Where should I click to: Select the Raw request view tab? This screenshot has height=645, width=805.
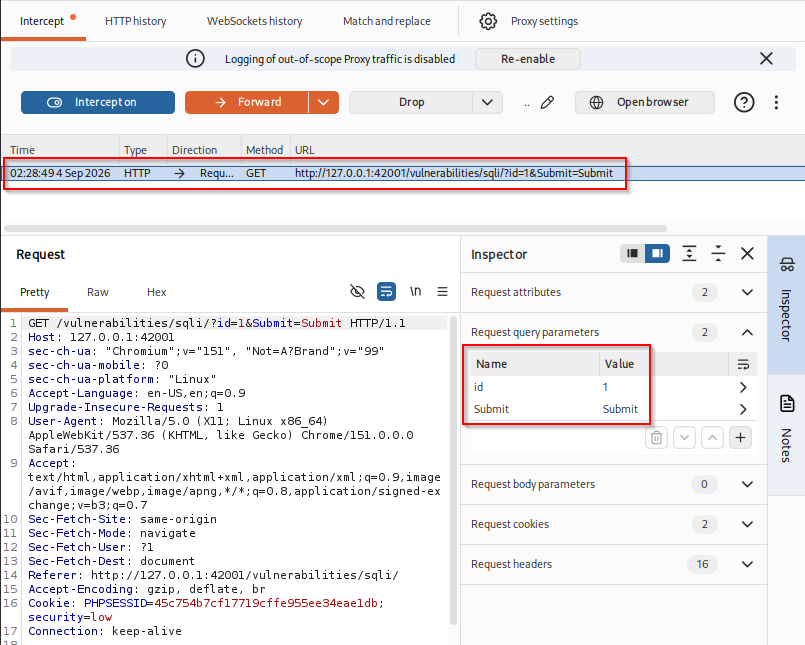(x=98, y=292)
